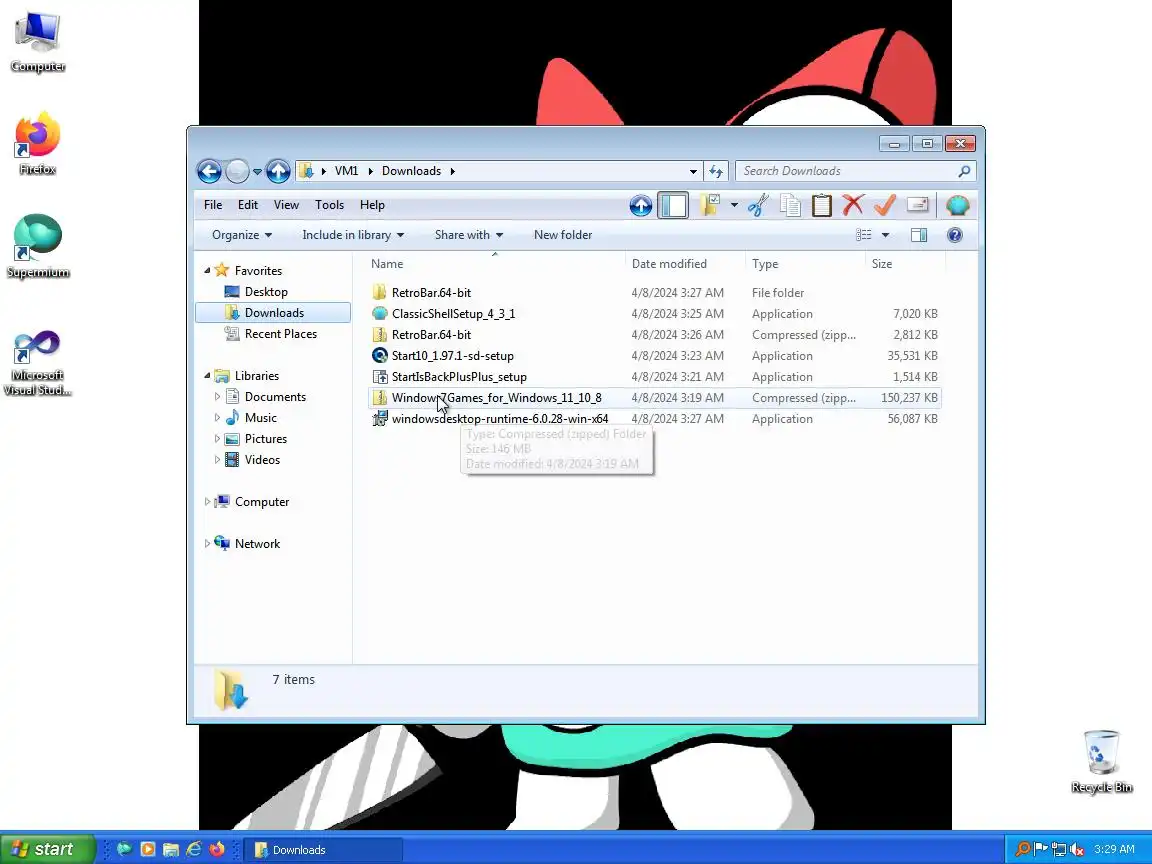Select Recent Places in Favorites
Screen dimensions: 1152x864
(x=281, y=334)
